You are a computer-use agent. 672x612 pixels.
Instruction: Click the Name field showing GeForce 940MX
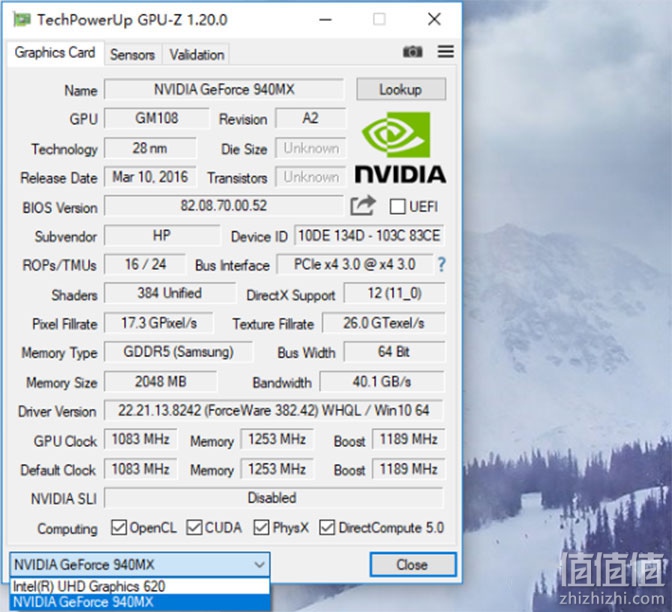(224, 89)
